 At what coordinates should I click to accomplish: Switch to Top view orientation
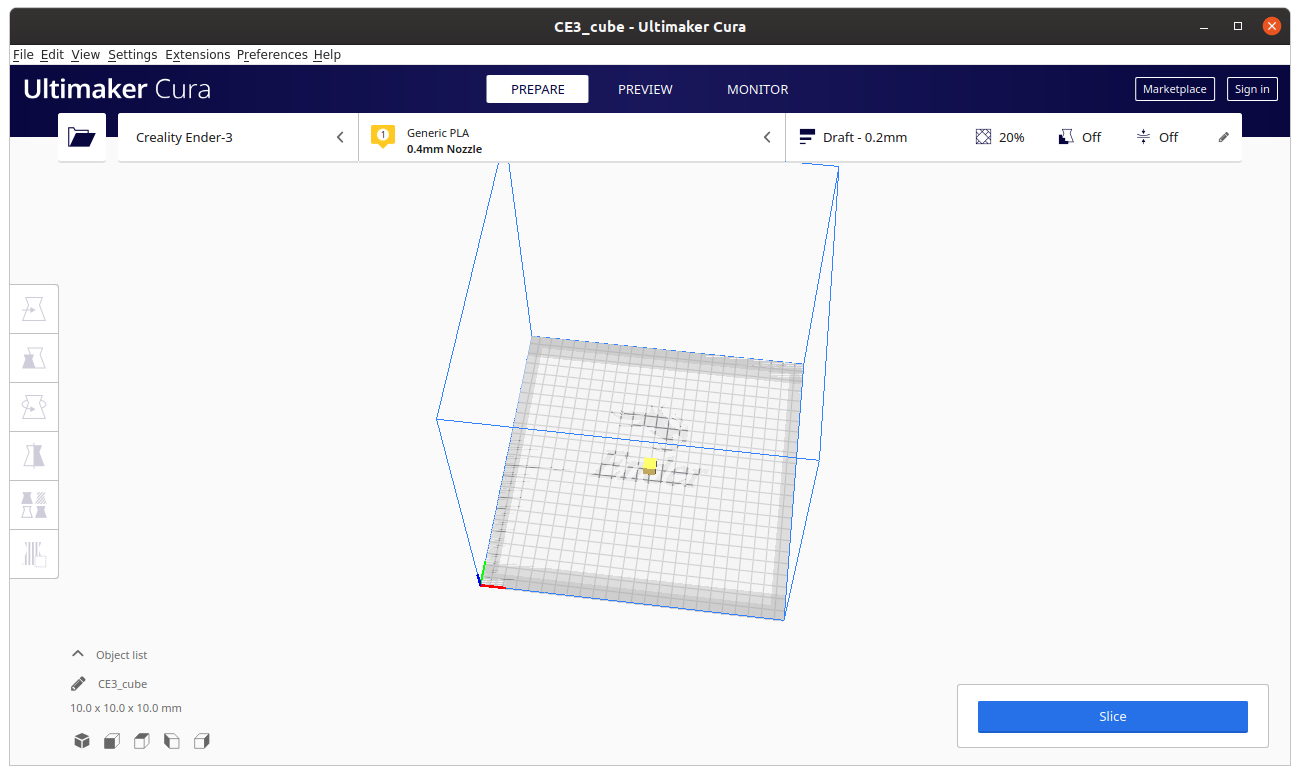tap(141, 740)
